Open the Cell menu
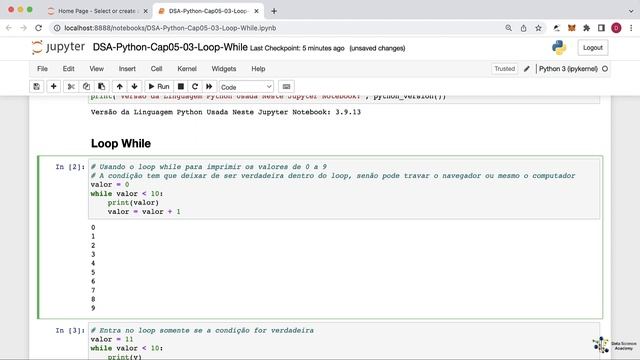The width and height of the screenshot is (640, 360). click(x=156, y=69)
